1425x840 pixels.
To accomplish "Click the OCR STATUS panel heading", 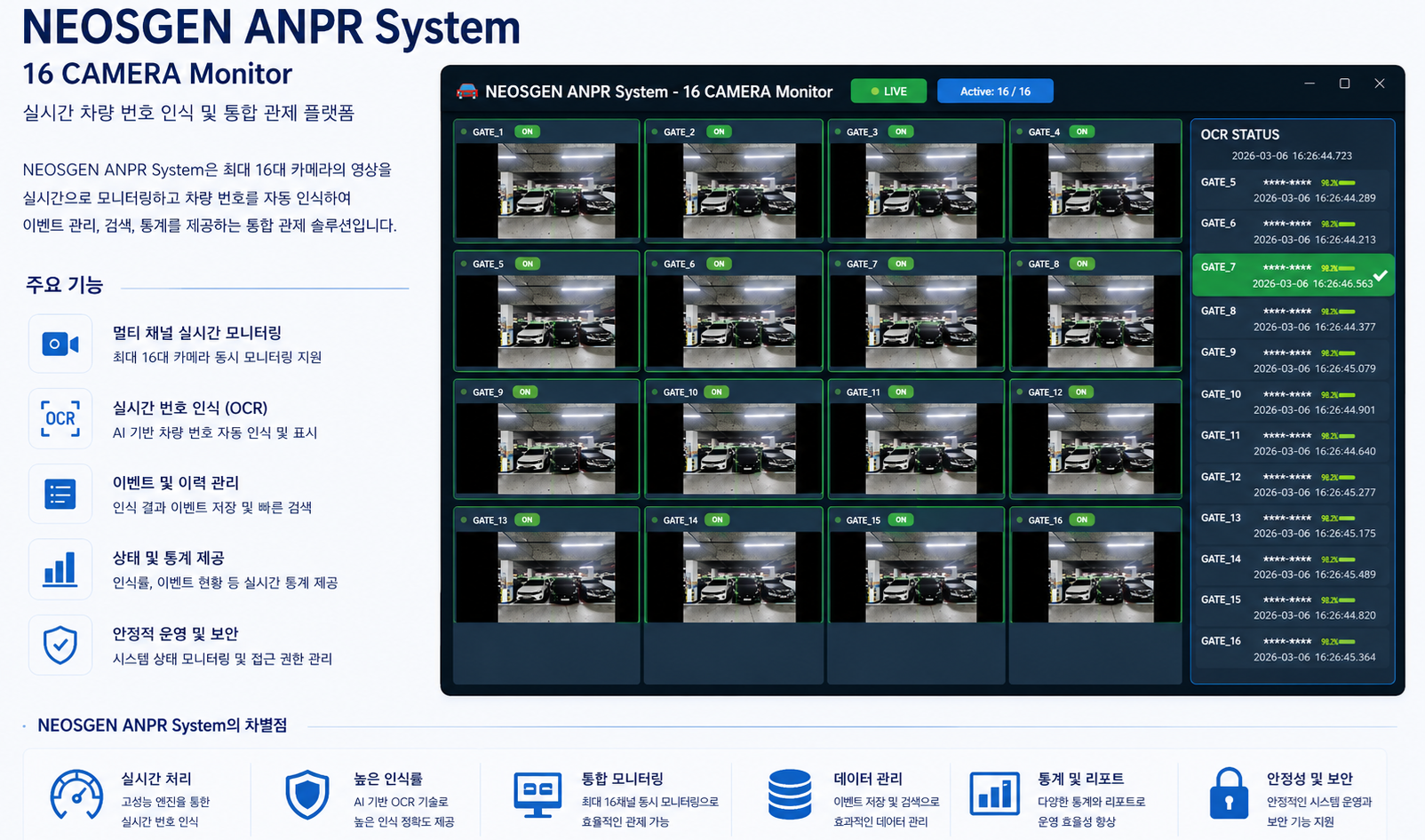I will [x=1240, y=135].
